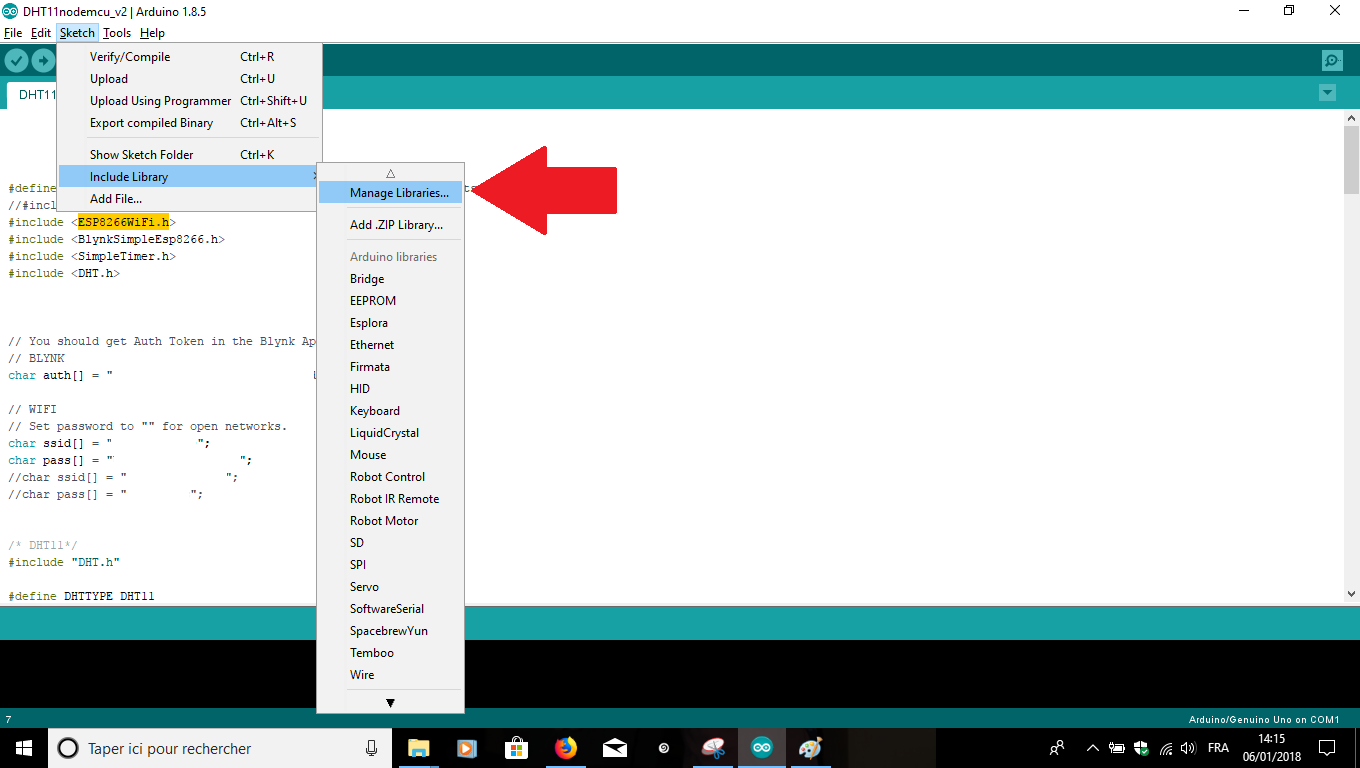Include the SD library

(x=390, y=543)
